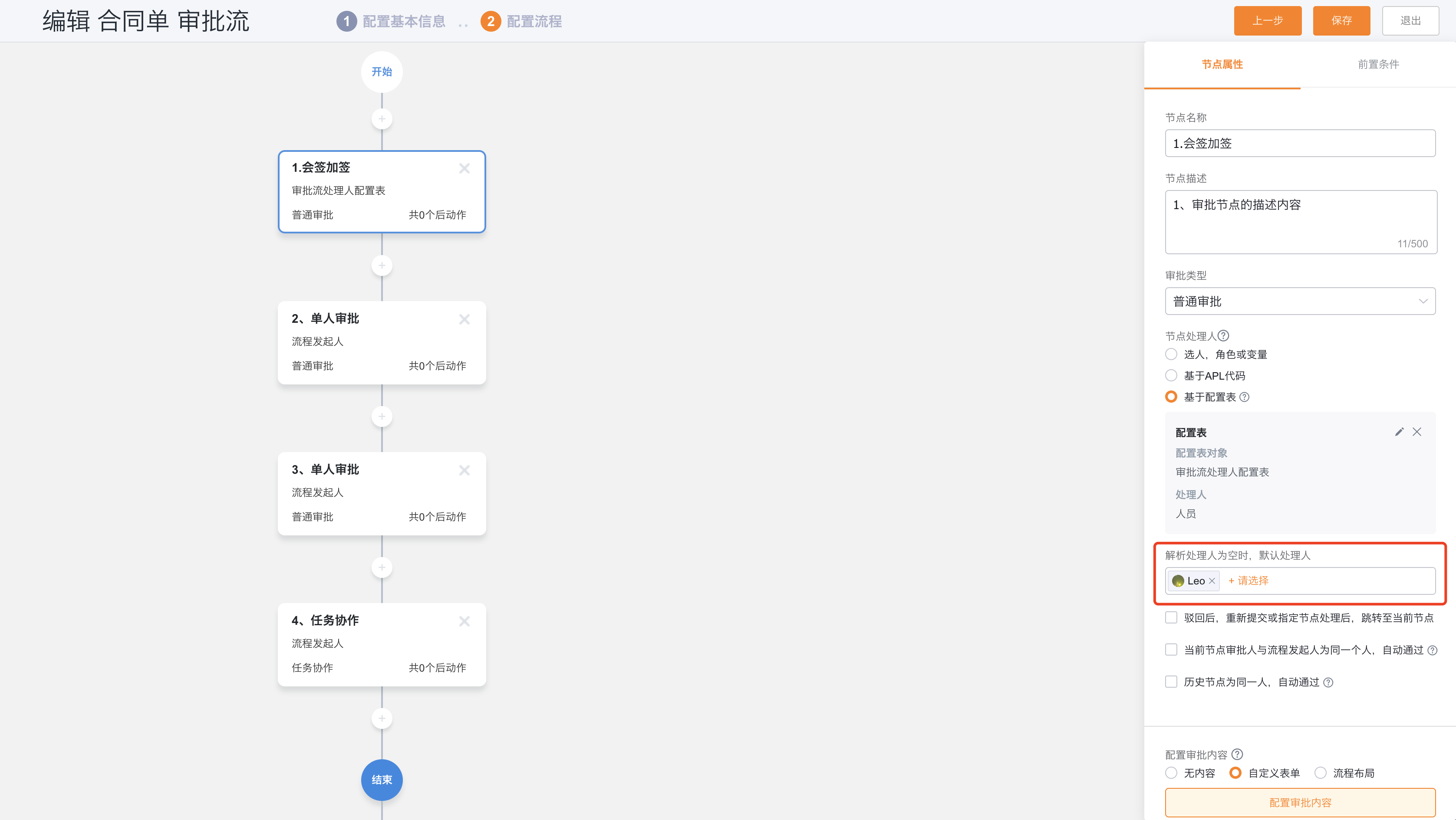Click 保存 to save the flow
1456x820 pixels.
pyautogui.click(x=1341, y=21)
